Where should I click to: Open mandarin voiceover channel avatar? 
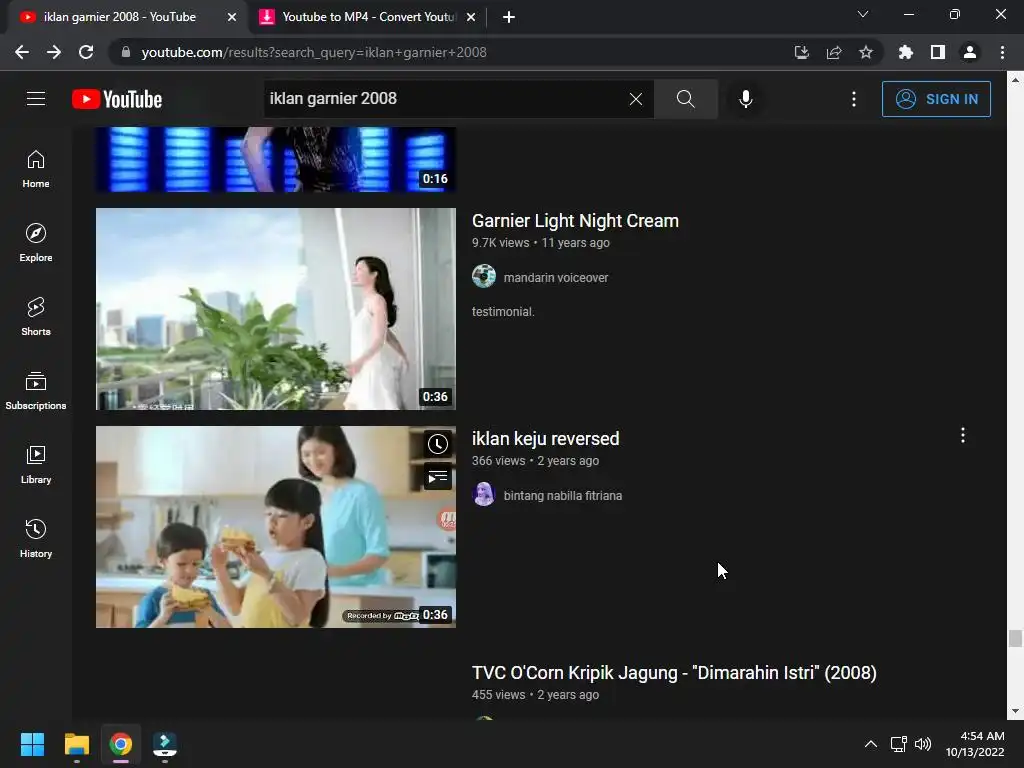pos(484,276)
